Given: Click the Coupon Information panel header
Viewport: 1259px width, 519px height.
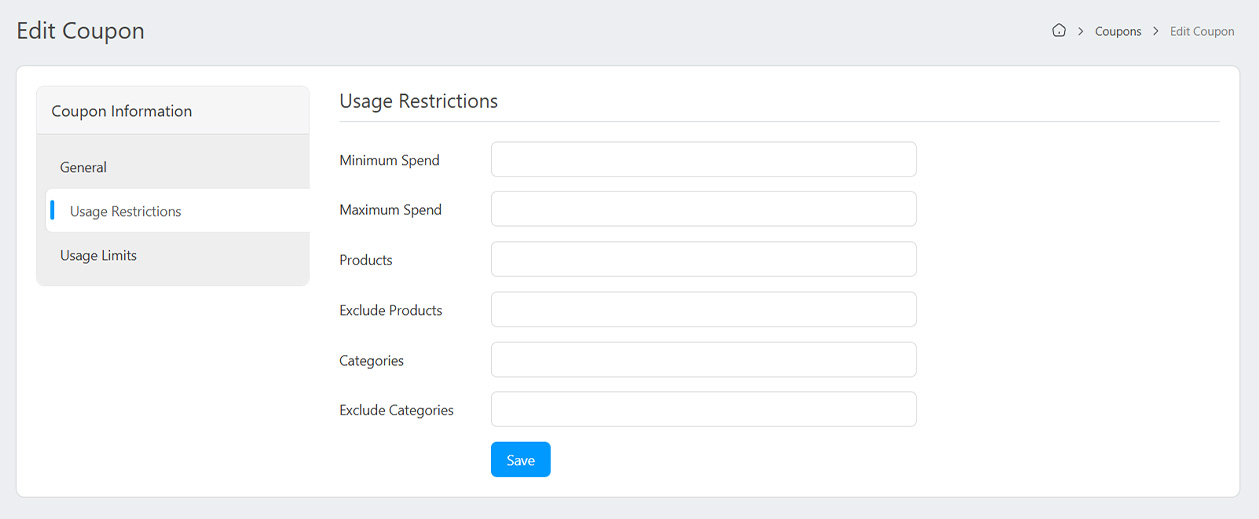Looking at the screenshot, I should [x=122, y=111].
